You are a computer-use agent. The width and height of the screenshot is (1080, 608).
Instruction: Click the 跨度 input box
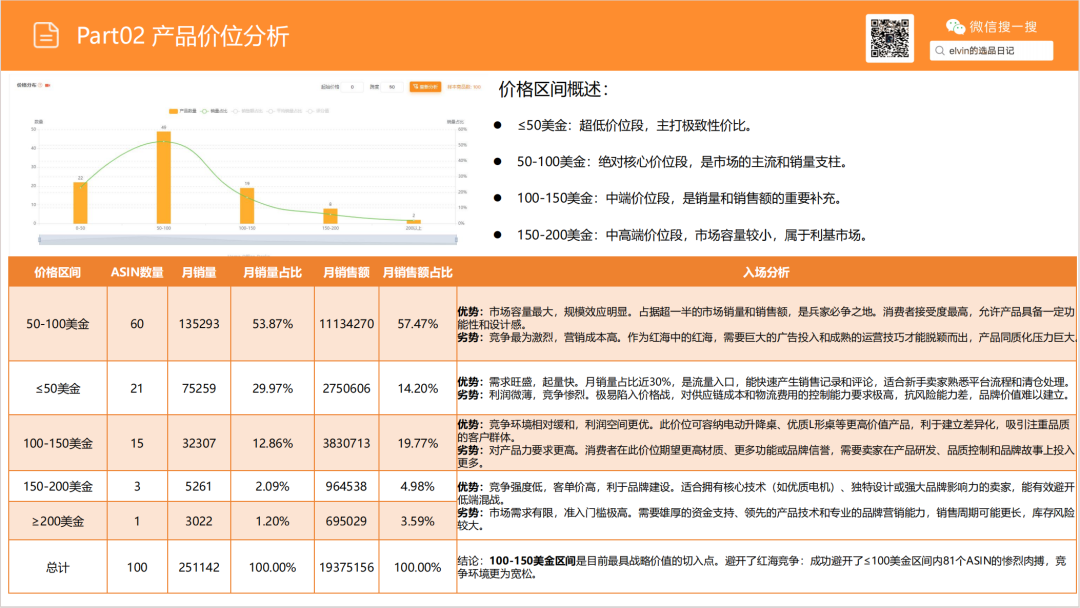(x=391, y=87)
